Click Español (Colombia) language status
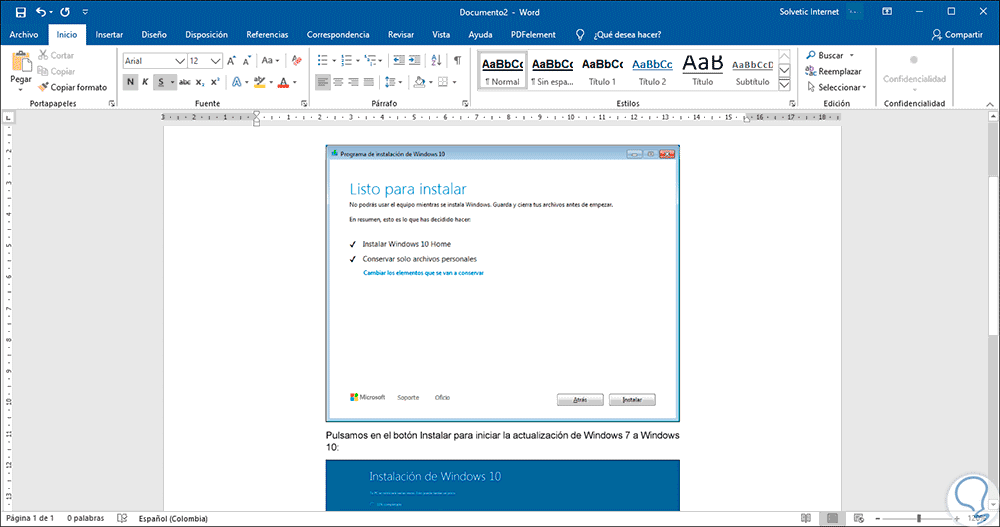 173,519
